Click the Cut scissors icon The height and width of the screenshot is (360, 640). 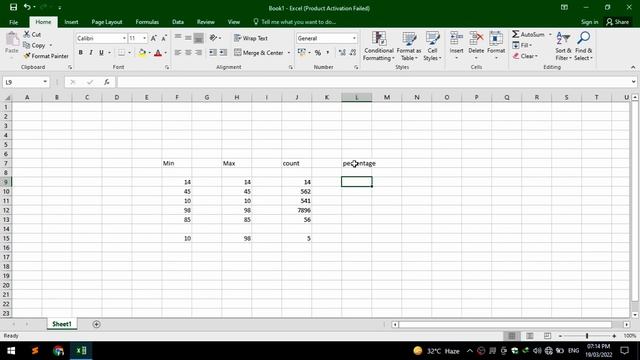27,34
